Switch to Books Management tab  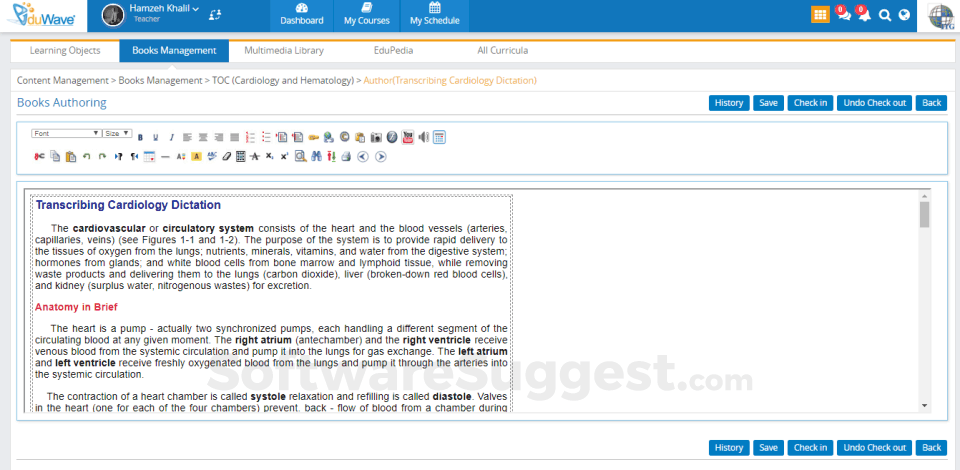[x=174, y=51]
